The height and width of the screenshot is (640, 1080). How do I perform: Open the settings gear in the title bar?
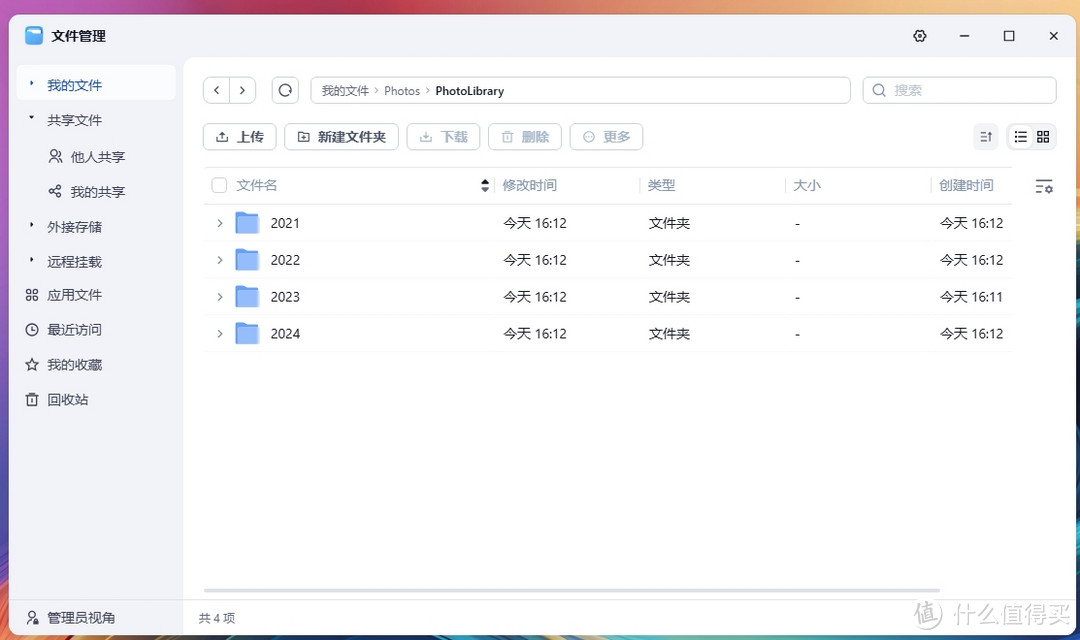[x=919, y=35]
